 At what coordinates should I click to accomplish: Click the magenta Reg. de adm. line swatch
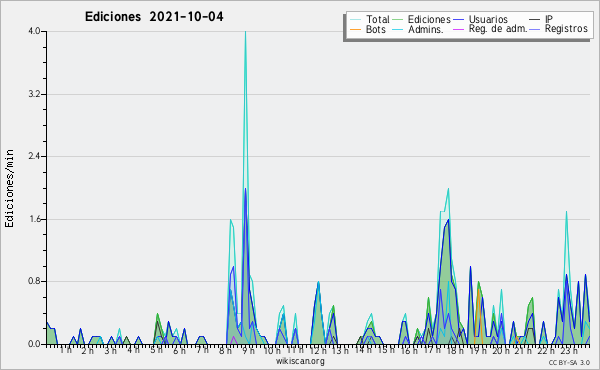coord(458,29)
